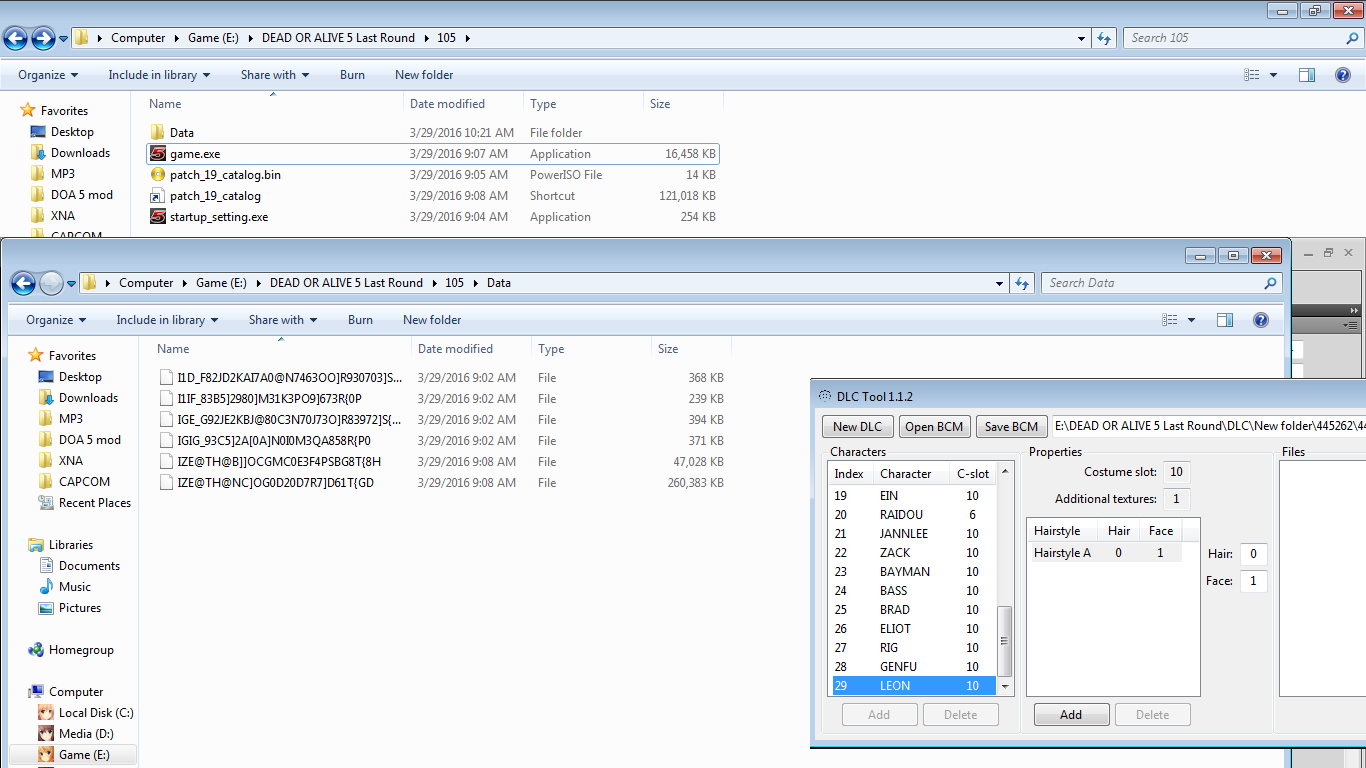This screenshot has width=1366, height=768.
Task: Click the Hair value field
Action: pos(1253,554)
